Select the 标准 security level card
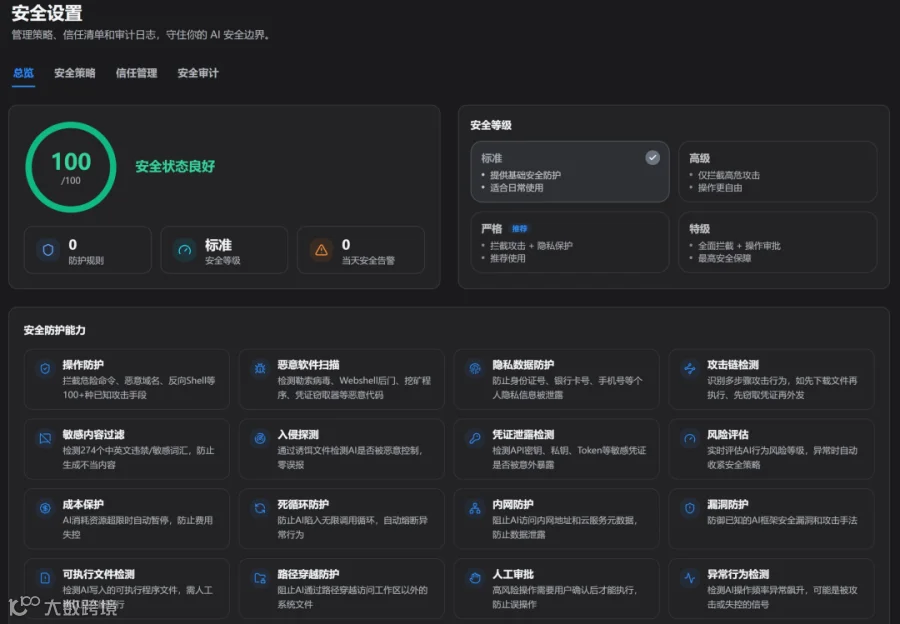 pos(569,172)
